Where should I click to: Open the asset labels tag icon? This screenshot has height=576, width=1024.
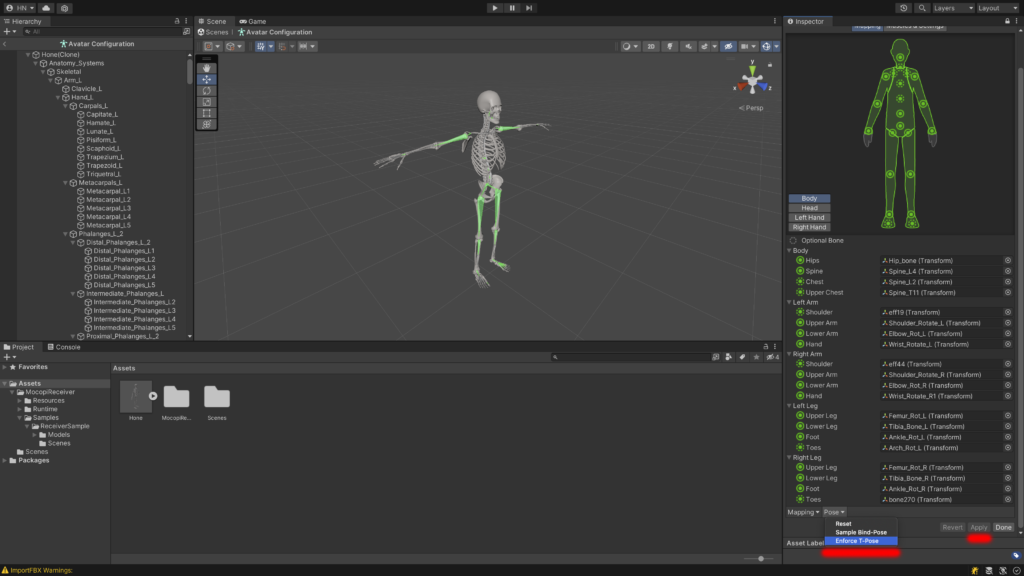click(x=1016, y=555)
